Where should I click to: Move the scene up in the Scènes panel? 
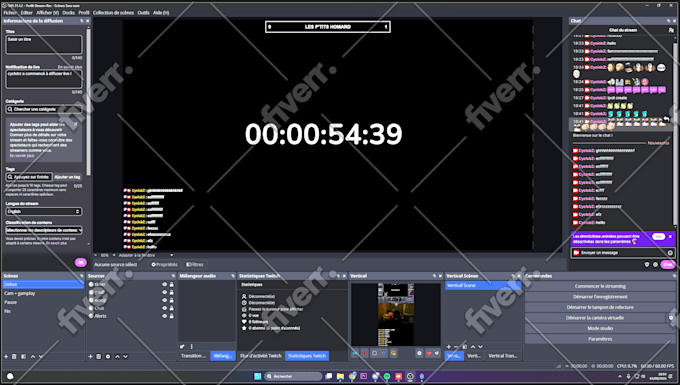tap(33, 356)
